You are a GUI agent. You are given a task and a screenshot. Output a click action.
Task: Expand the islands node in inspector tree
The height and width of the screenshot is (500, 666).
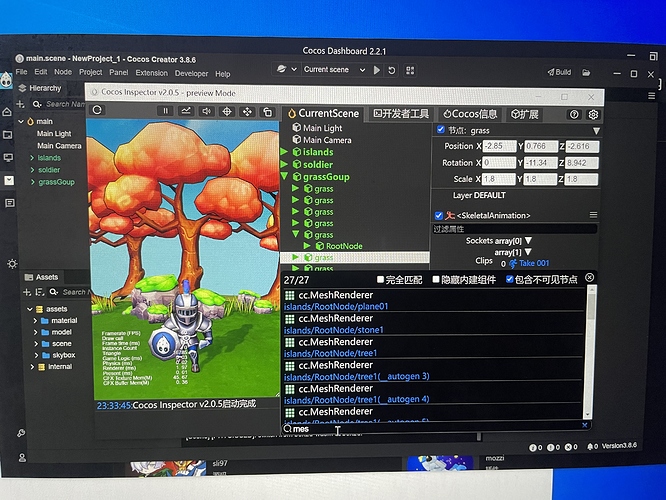coord(284,152)
